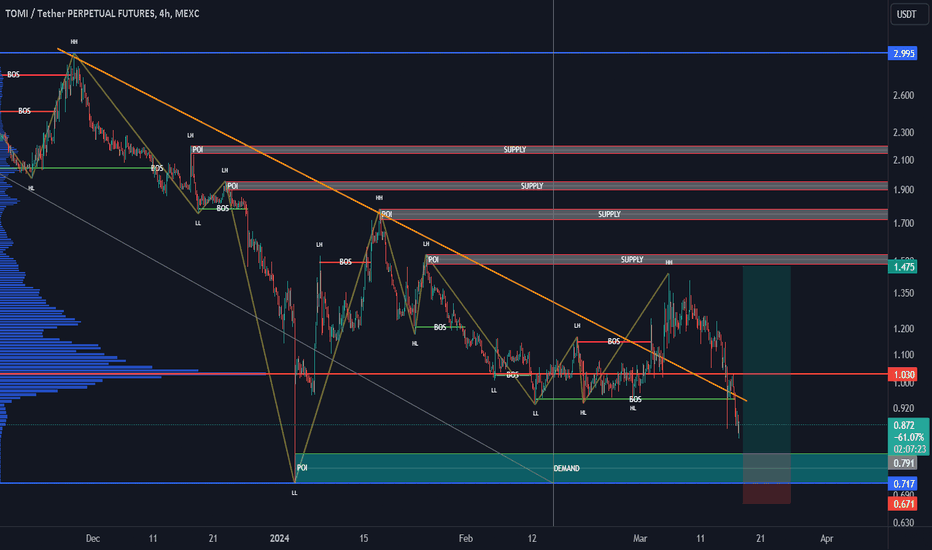This screenshot has height=550, width=932.
Task: Select the green long-position target box
Action: (x=767, y=360)
